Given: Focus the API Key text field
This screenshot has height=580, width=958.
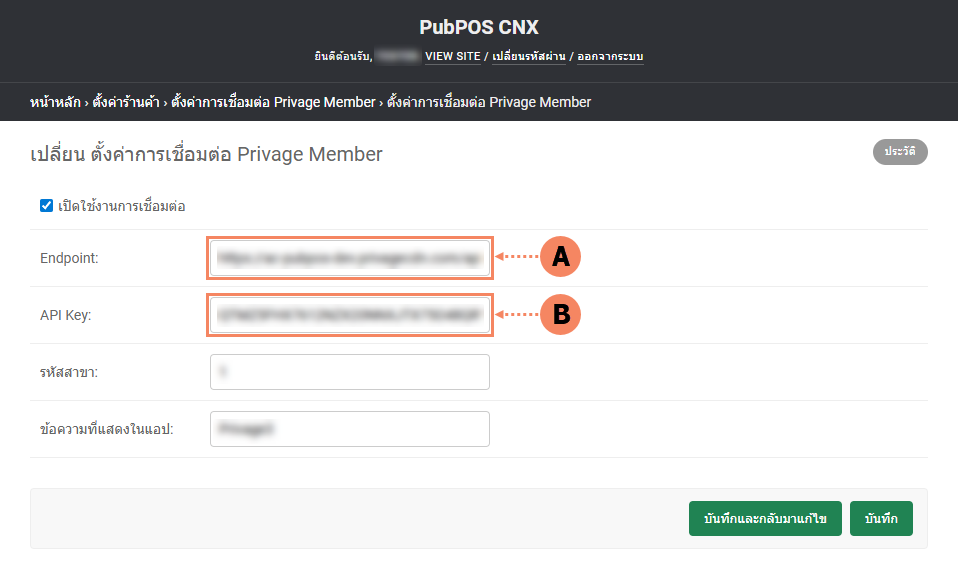Looking at the screenshot, I should (350, 315).
